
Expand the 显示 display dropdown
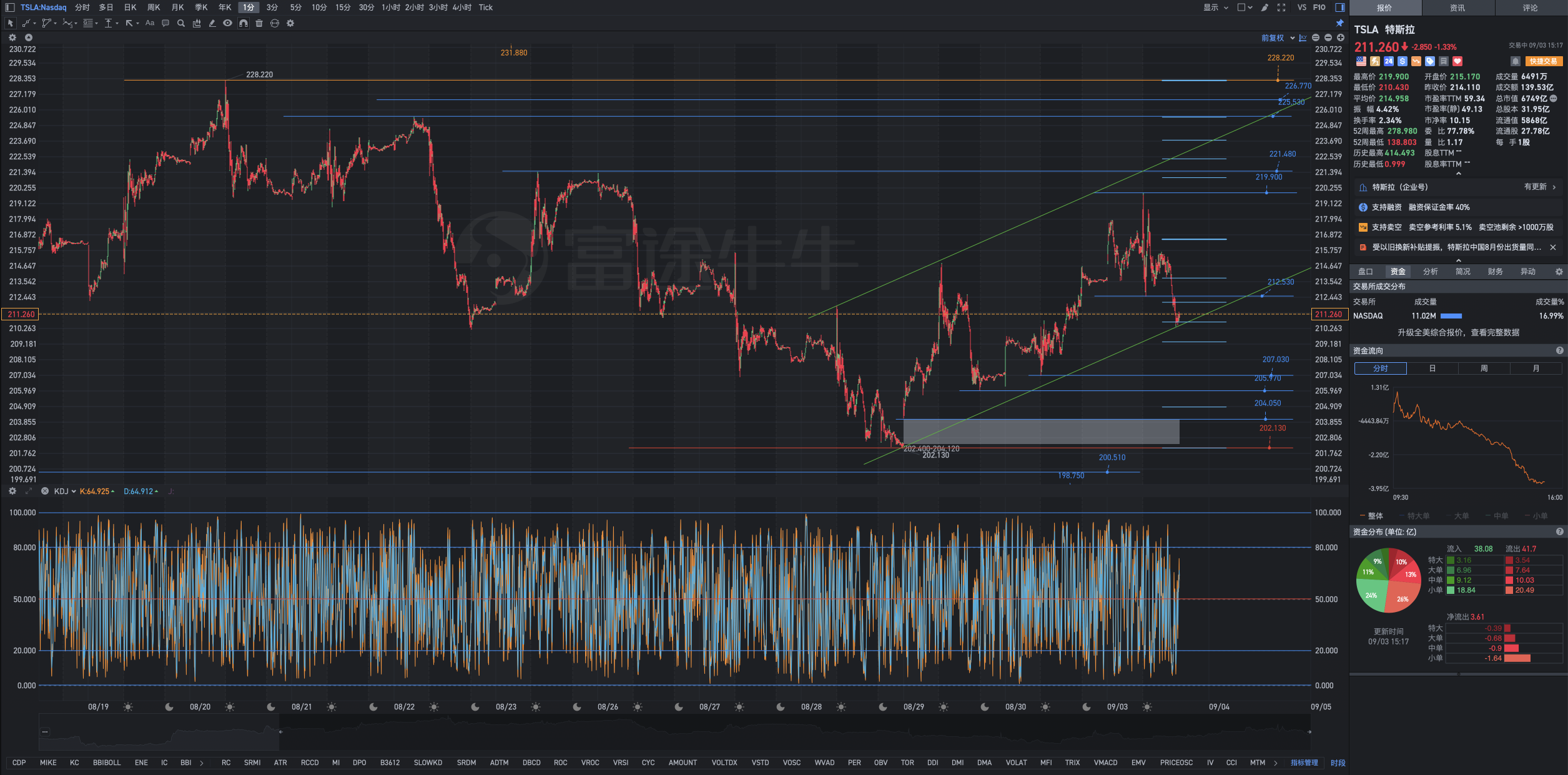point(1215,7)
